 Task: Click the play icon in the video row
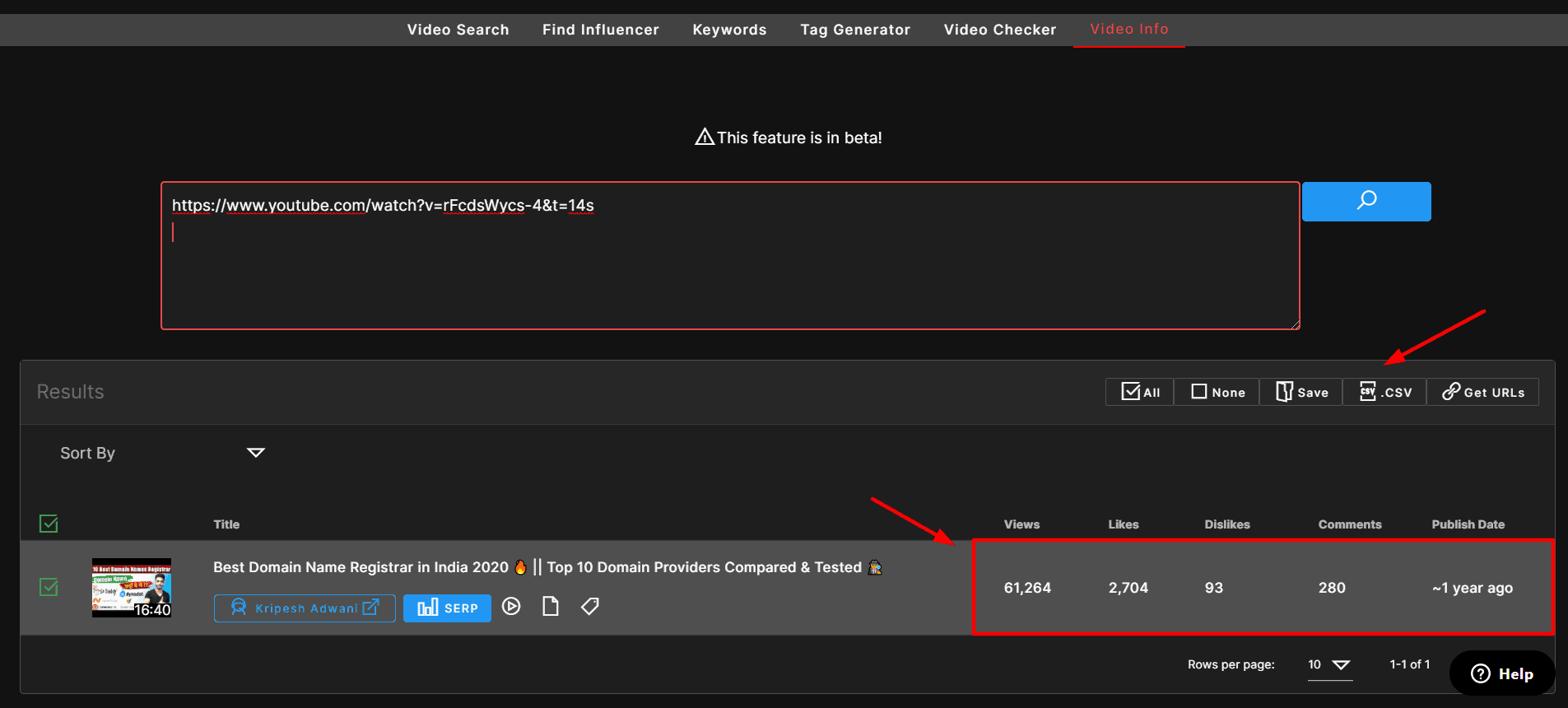[511, 607]
